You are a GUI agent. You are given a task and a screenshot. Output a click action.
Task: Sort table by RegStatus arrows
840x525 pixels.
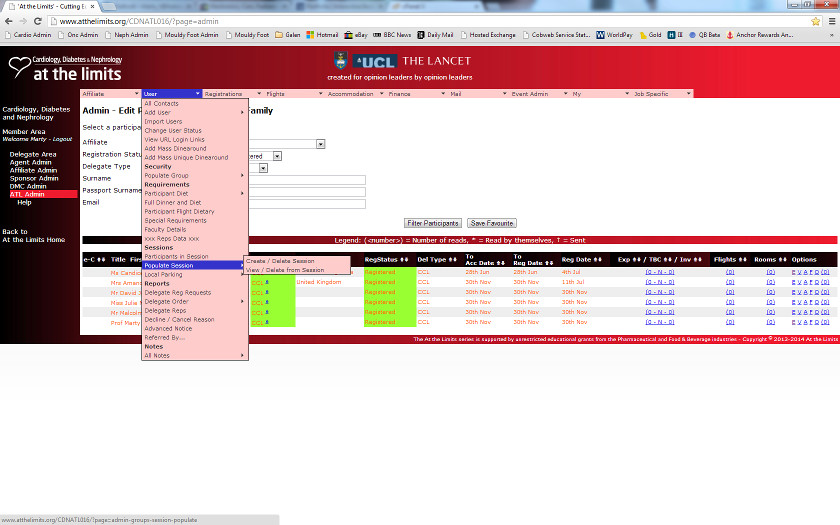[x=404, y=260]
